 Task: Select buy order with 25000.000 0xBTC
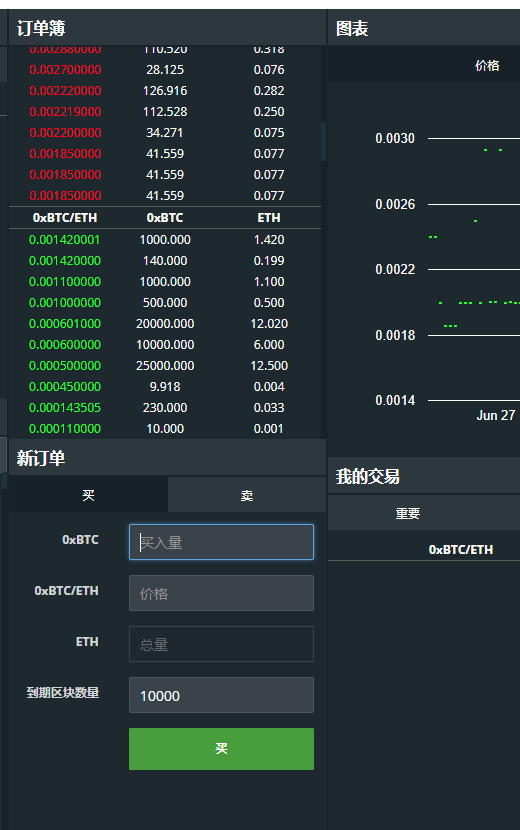165,366
